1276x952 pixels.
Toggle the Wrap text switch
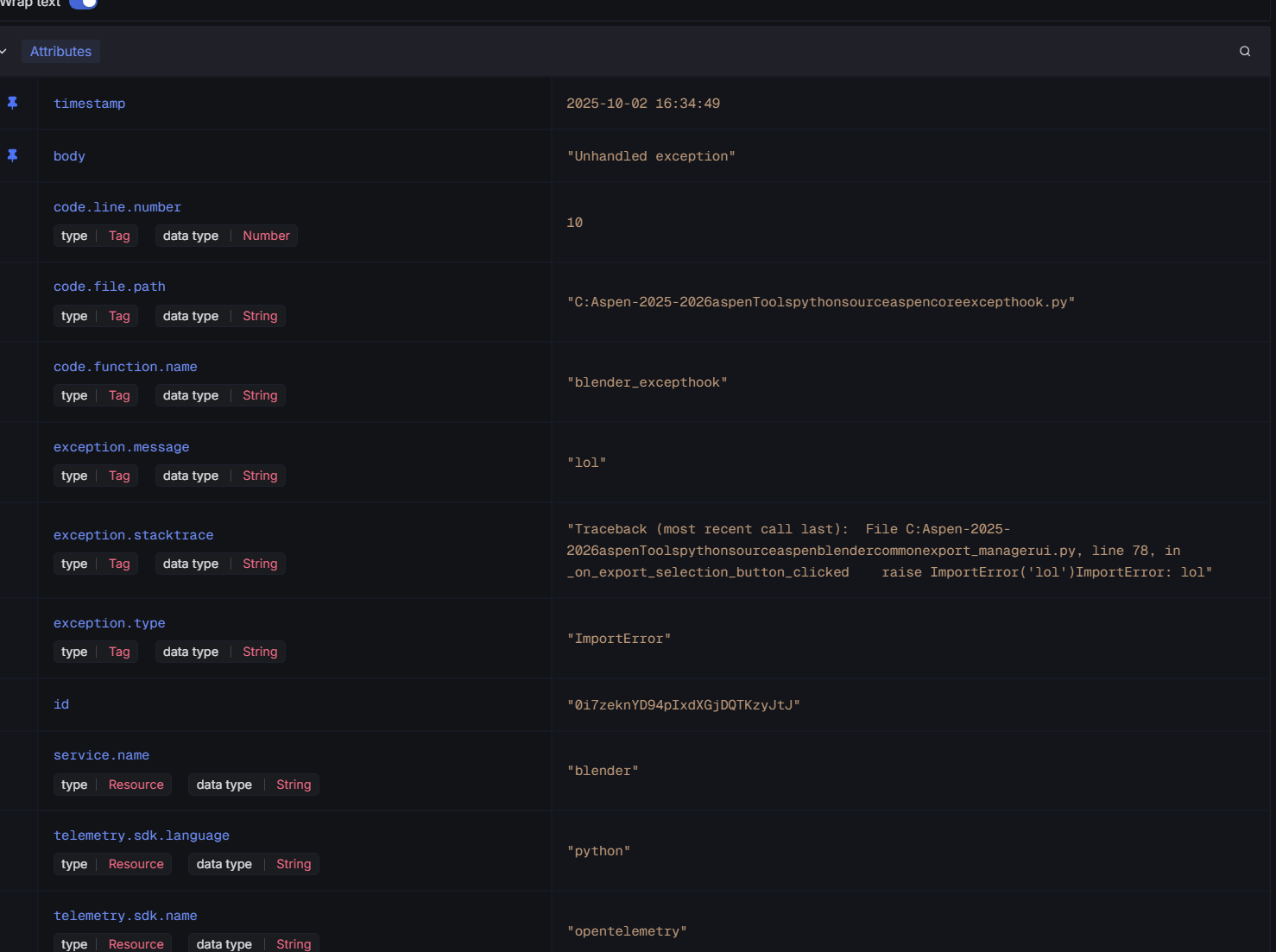(x=84, y=3)
